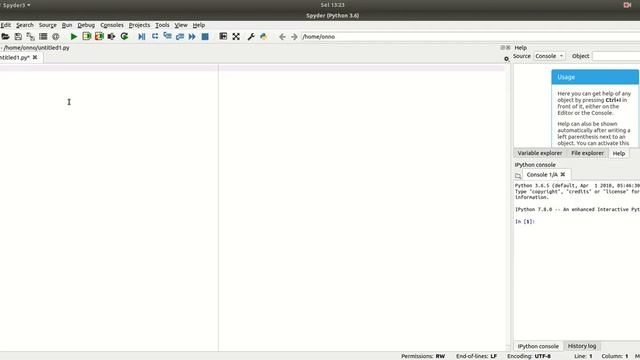640x360 pixels.
Task: Run file with green play button
Action: point(73,37)
